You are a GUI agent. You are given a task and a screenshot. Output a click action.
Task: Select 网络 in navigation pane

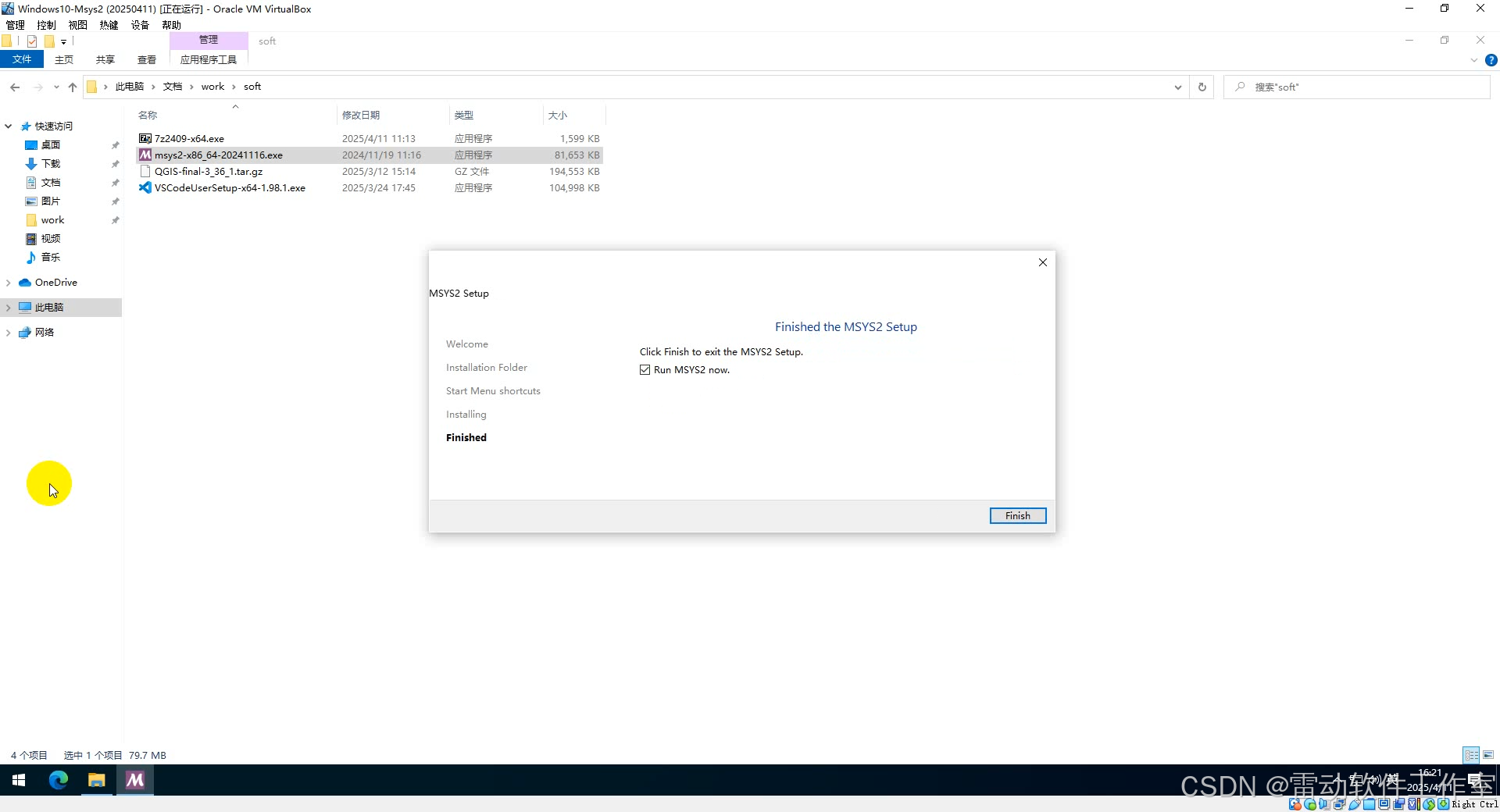(x=44, y=333)
